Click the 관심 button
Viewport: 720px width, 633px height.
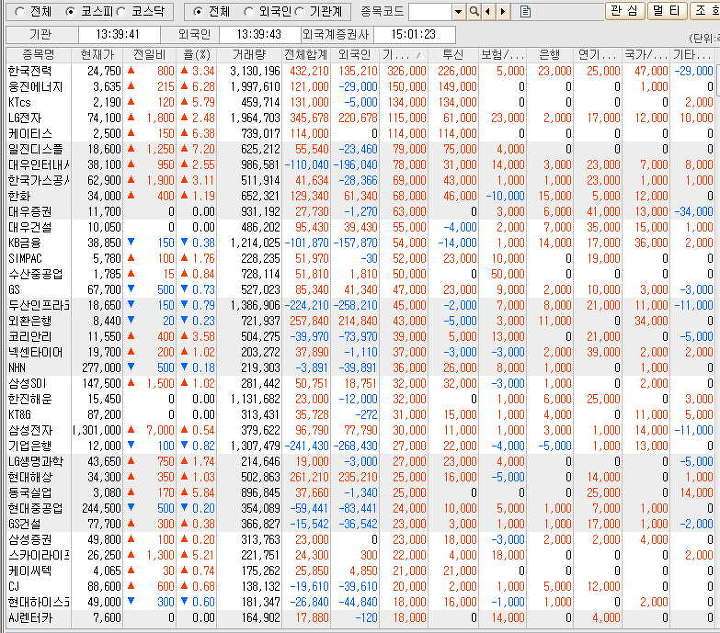click(625, 11)
